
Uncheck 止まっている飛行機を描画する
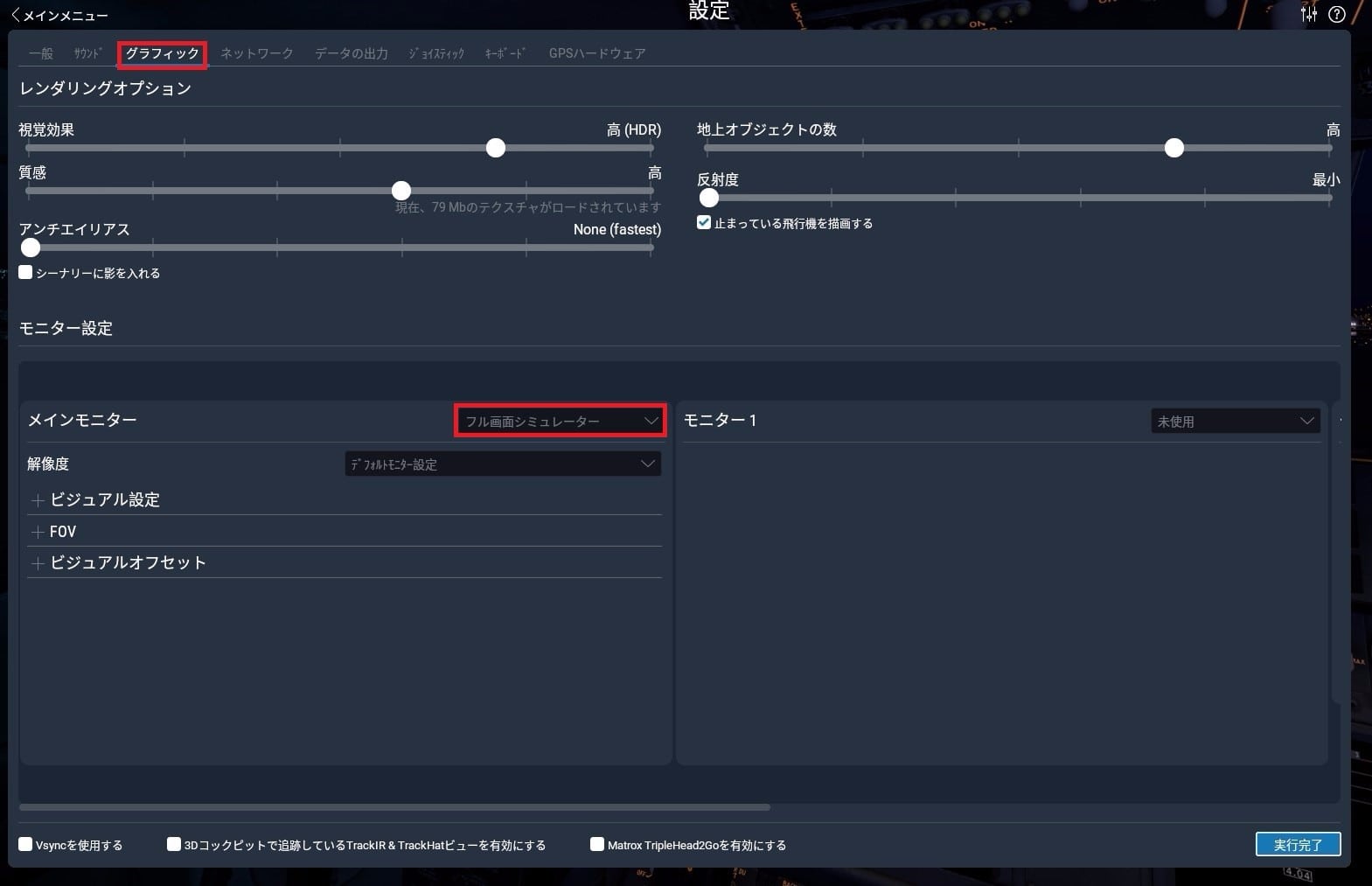704,223
